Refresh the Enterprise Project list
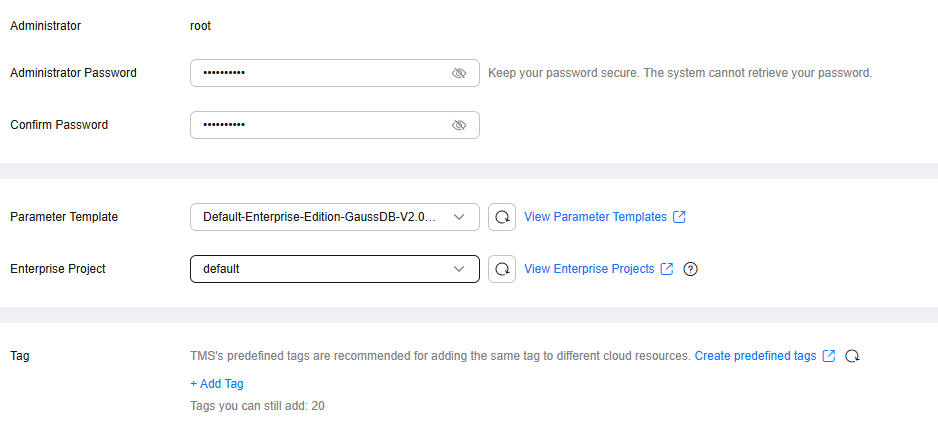This screenshot has width=938, height=426. pos(502,269)
